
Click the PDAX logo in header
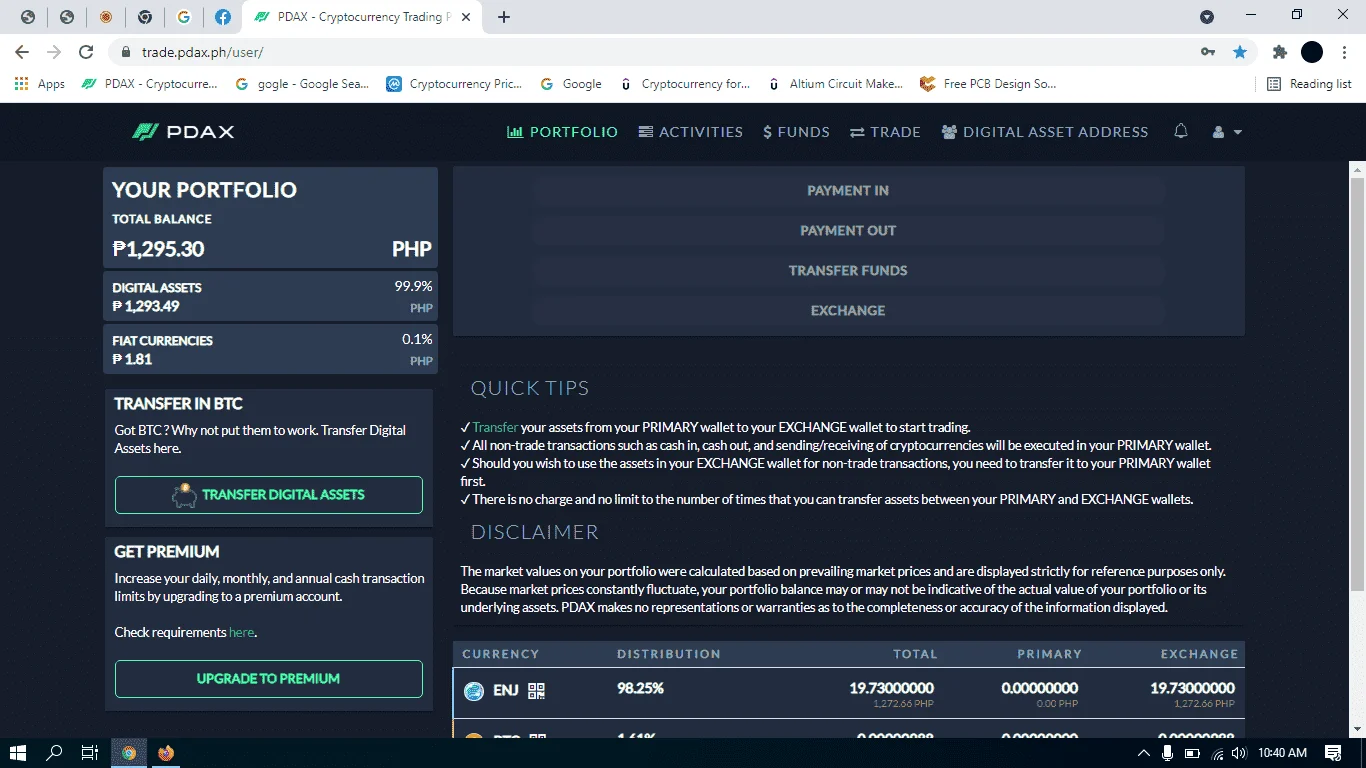pos(183,132)
